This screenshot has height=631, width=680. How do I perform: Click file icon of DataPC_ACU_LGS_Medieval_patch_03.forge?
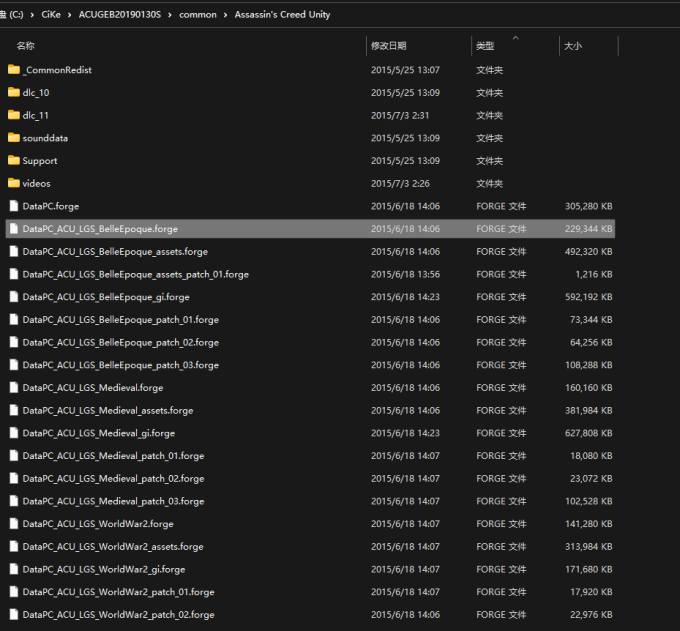pos(14,501)
